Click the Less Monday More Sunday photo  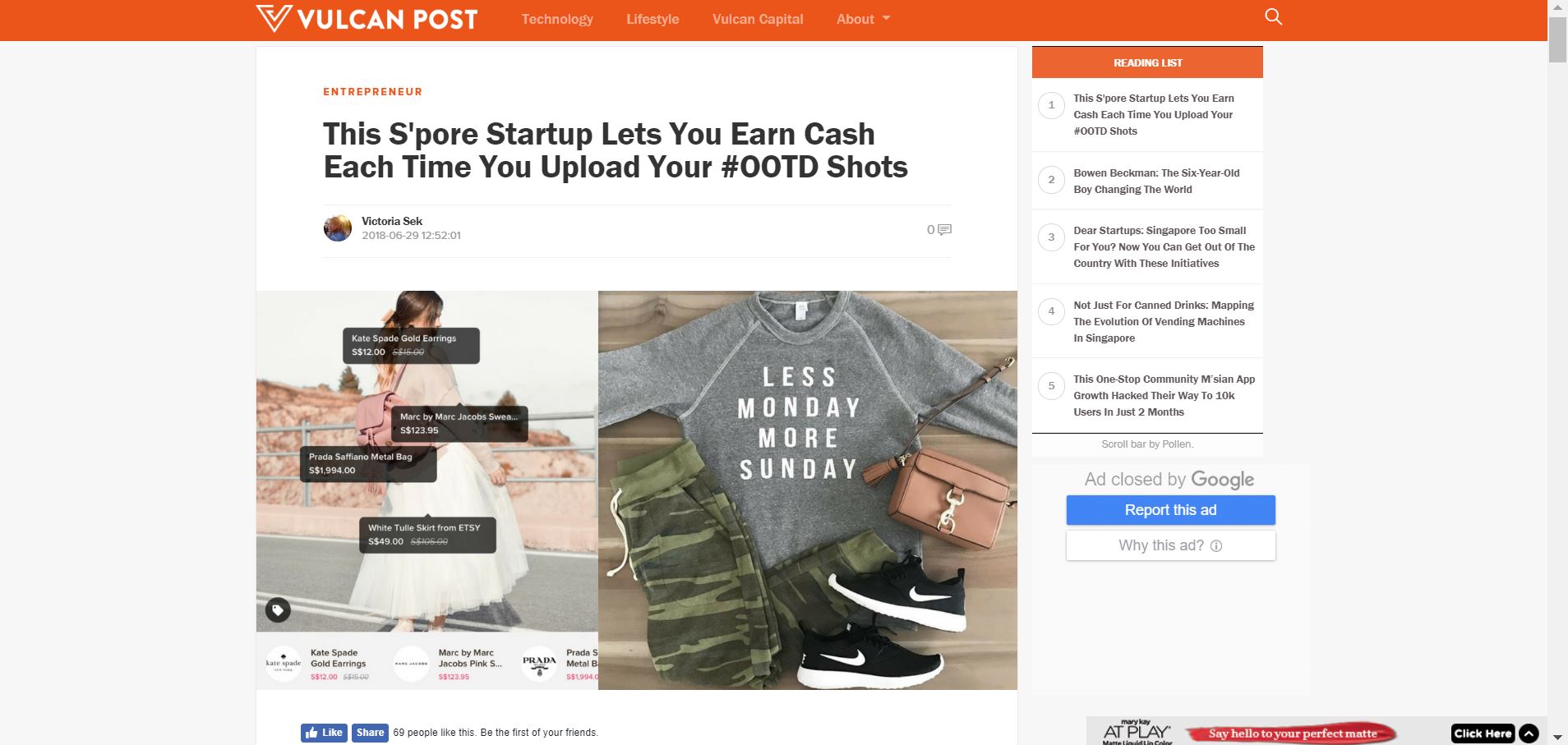(x=808, y=490)
